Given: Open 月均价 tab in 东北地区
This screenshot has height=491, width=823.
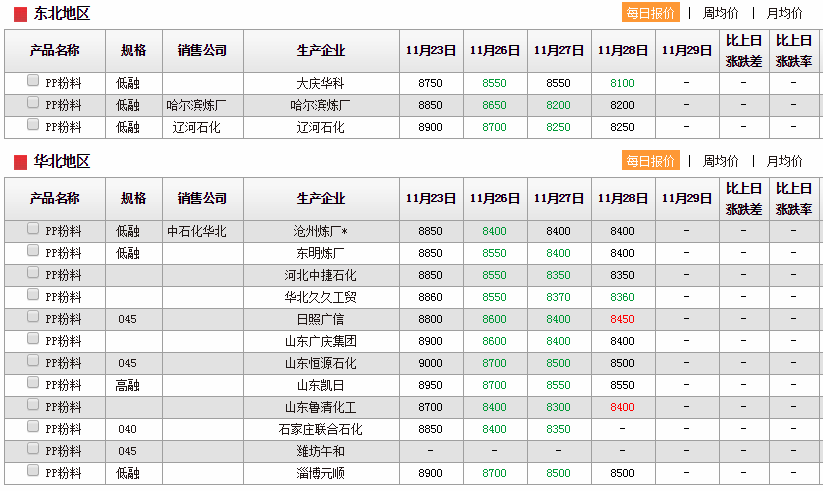Looking at the screenshot, I should tap(784, 13).
